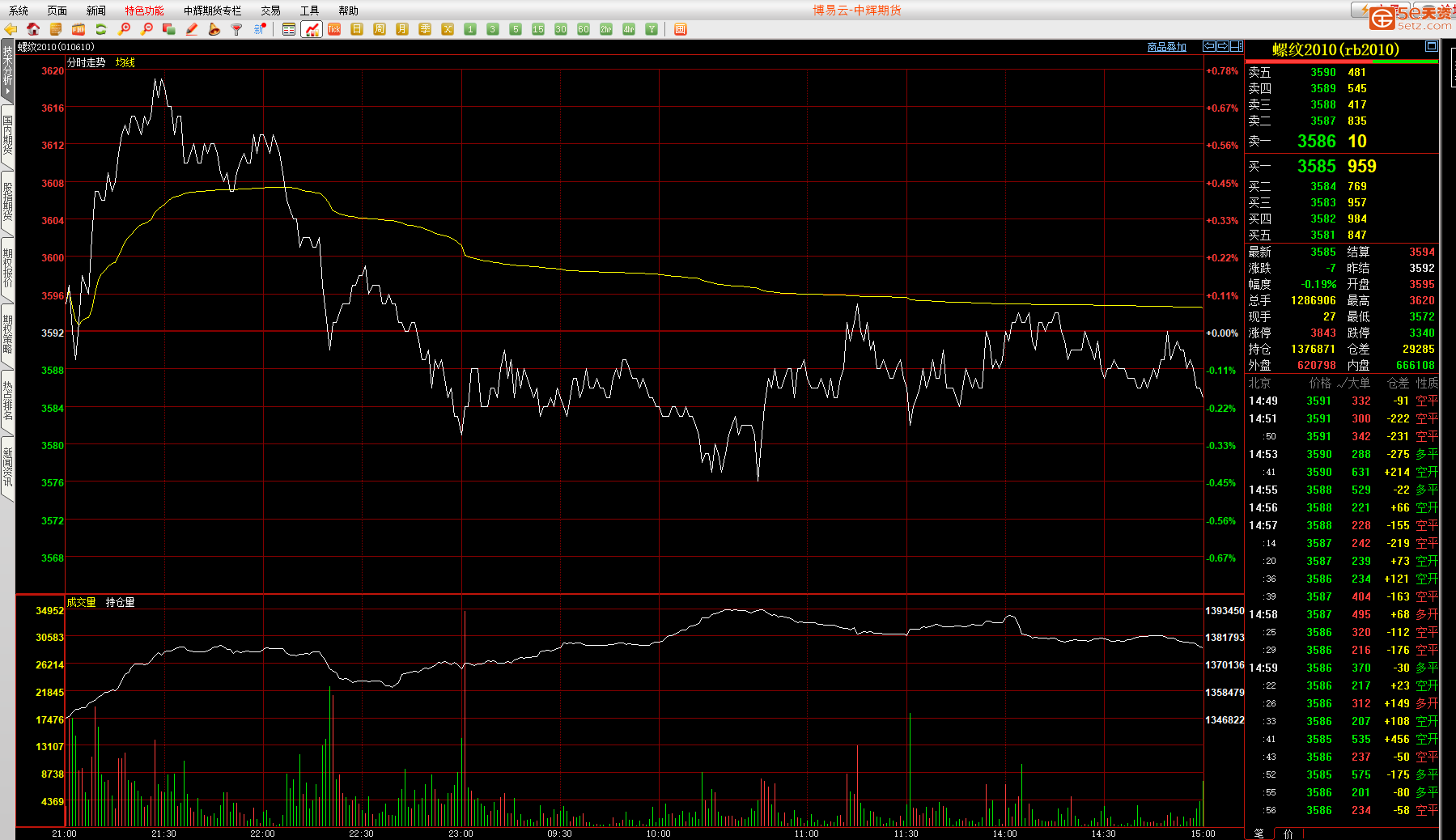Switch to monthly K-line (月)

402,29
